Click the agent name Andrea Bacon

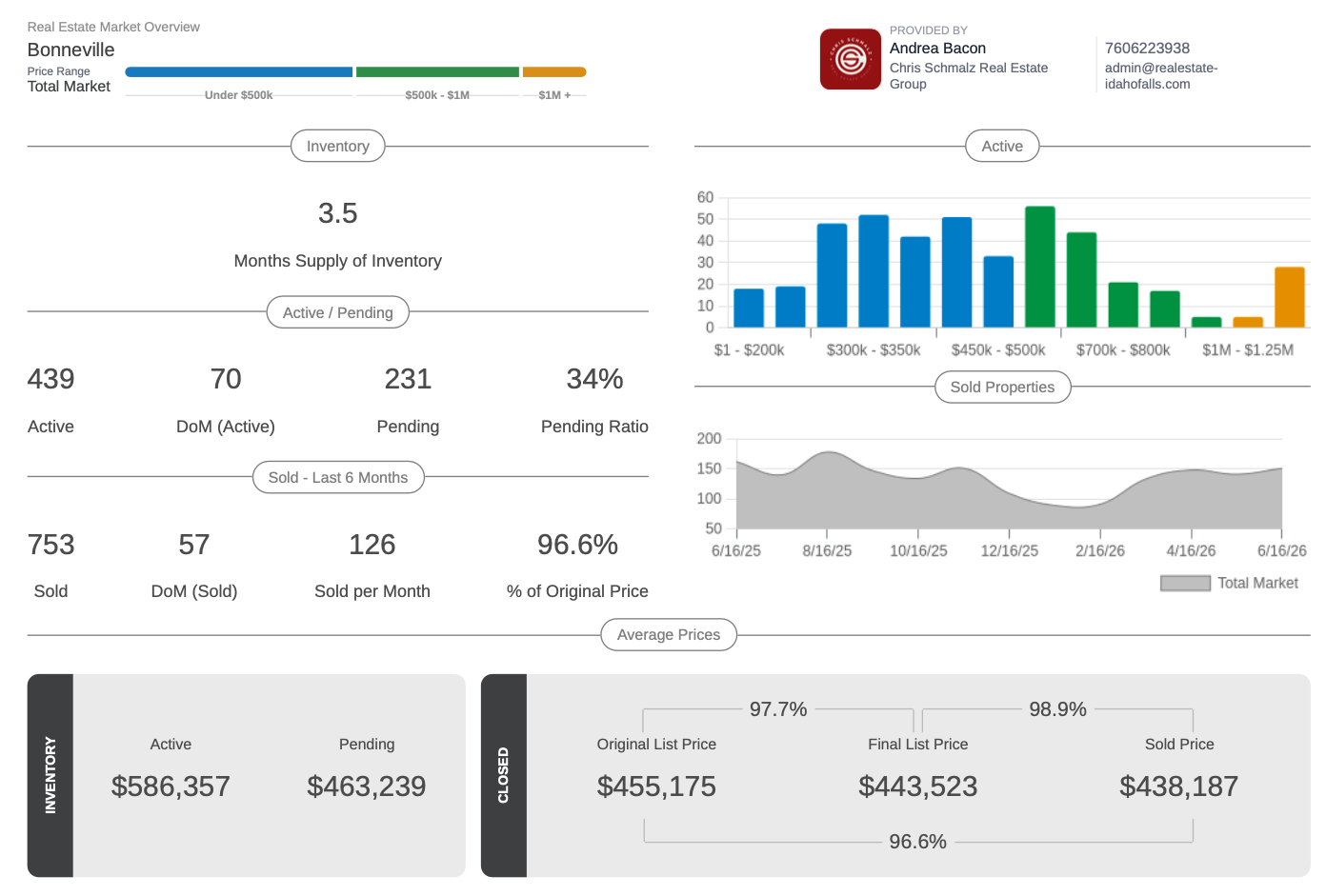click(937, 49)
